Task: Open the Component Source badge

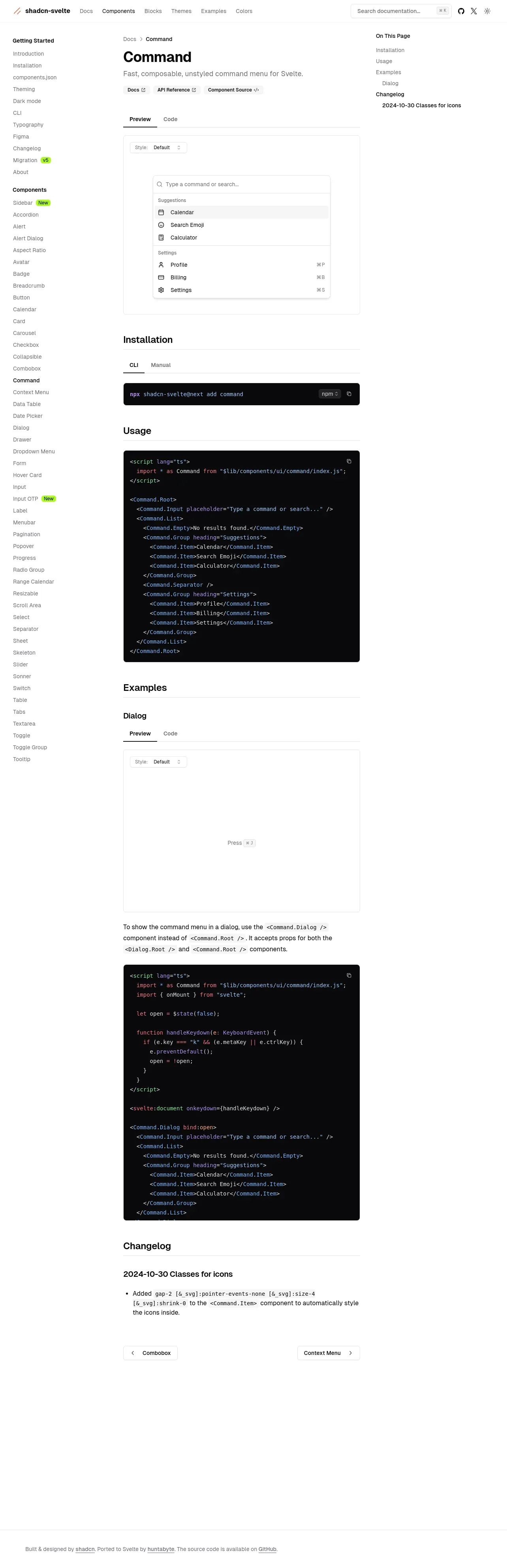Action: pyautogui.click(x=233, y=90)
